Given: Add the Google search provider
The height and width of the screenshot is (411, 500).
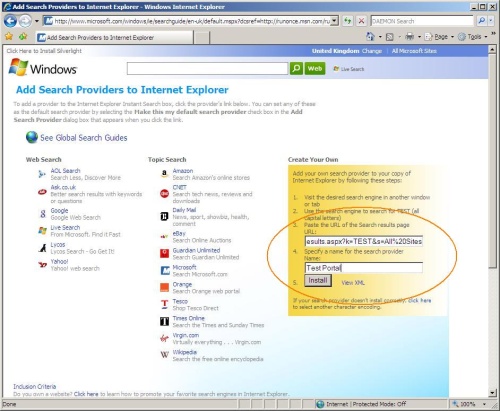Looking at the screenshot, I should click(x=59, y=211).
